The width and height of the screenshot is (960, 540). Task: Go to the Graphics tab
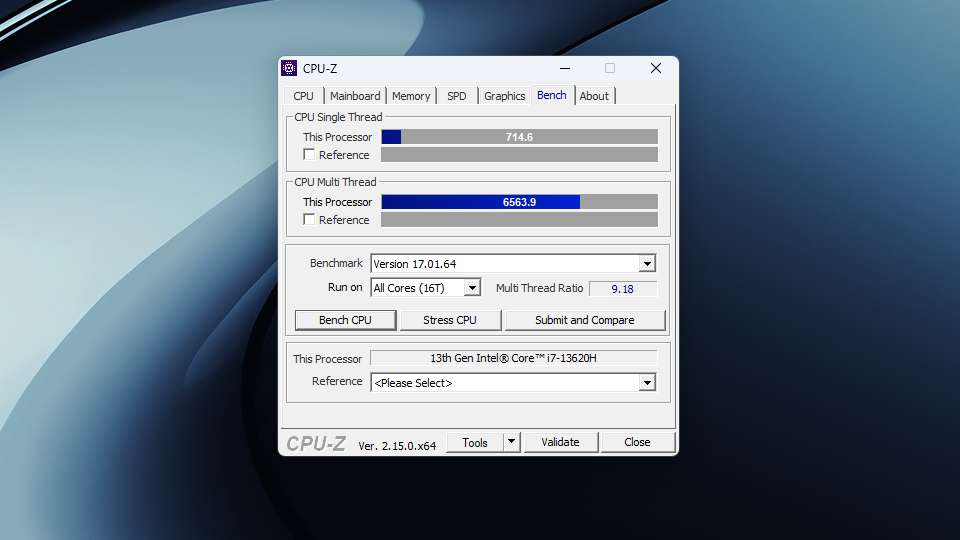click(504, 96)
